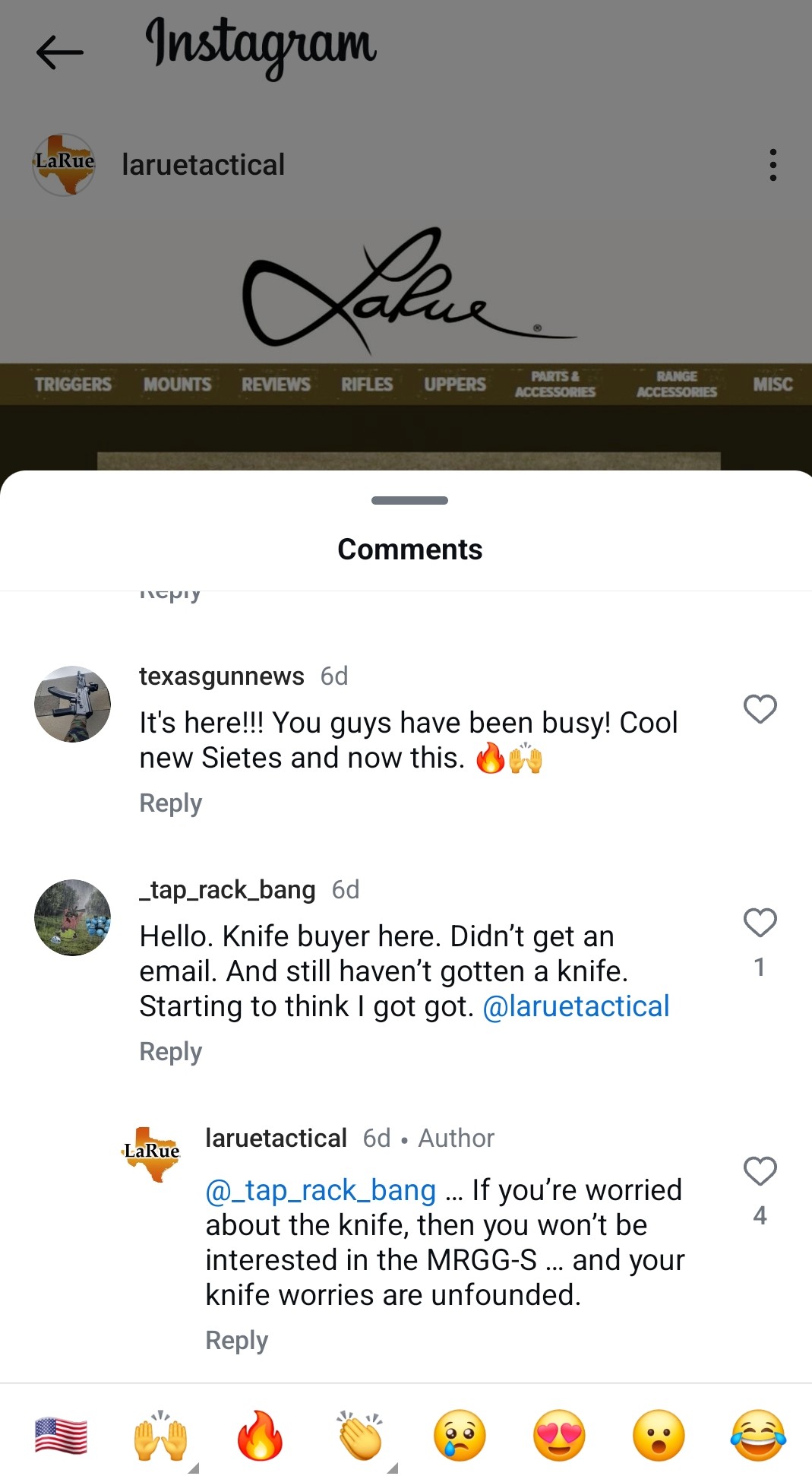Viewport: 812px width, 1476px height.
Task: Pick the crying face emoji reaction
Action: point(460,1436)
